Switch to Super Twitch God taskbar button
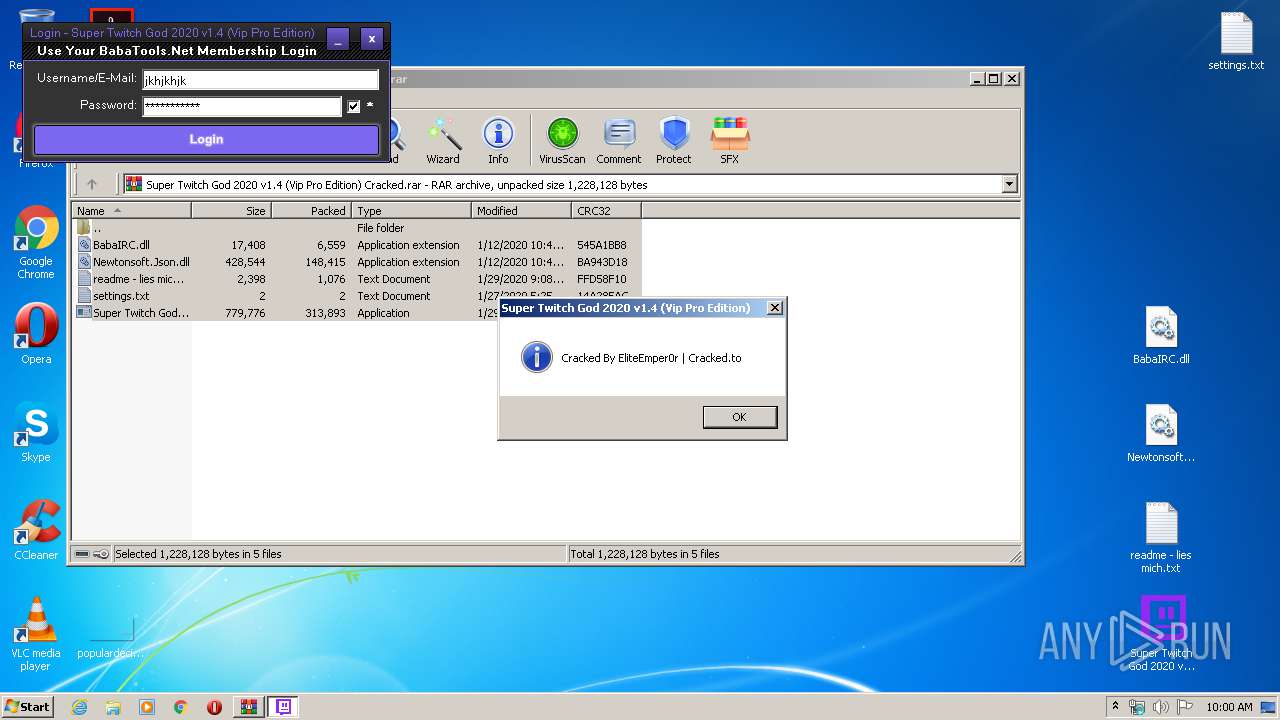The width and height of the screenshot is (1280, 720). click(284, 707)
